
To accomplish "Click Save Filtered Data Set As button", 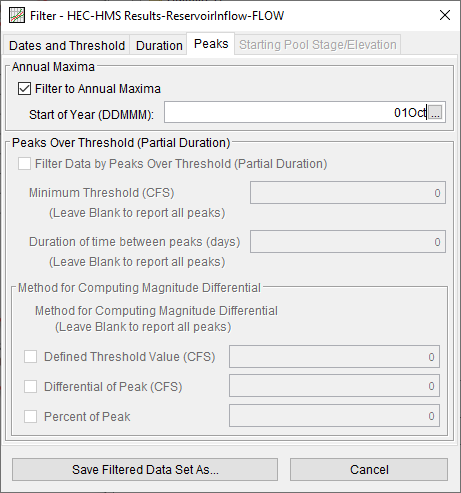I will [x=145, y=469].
